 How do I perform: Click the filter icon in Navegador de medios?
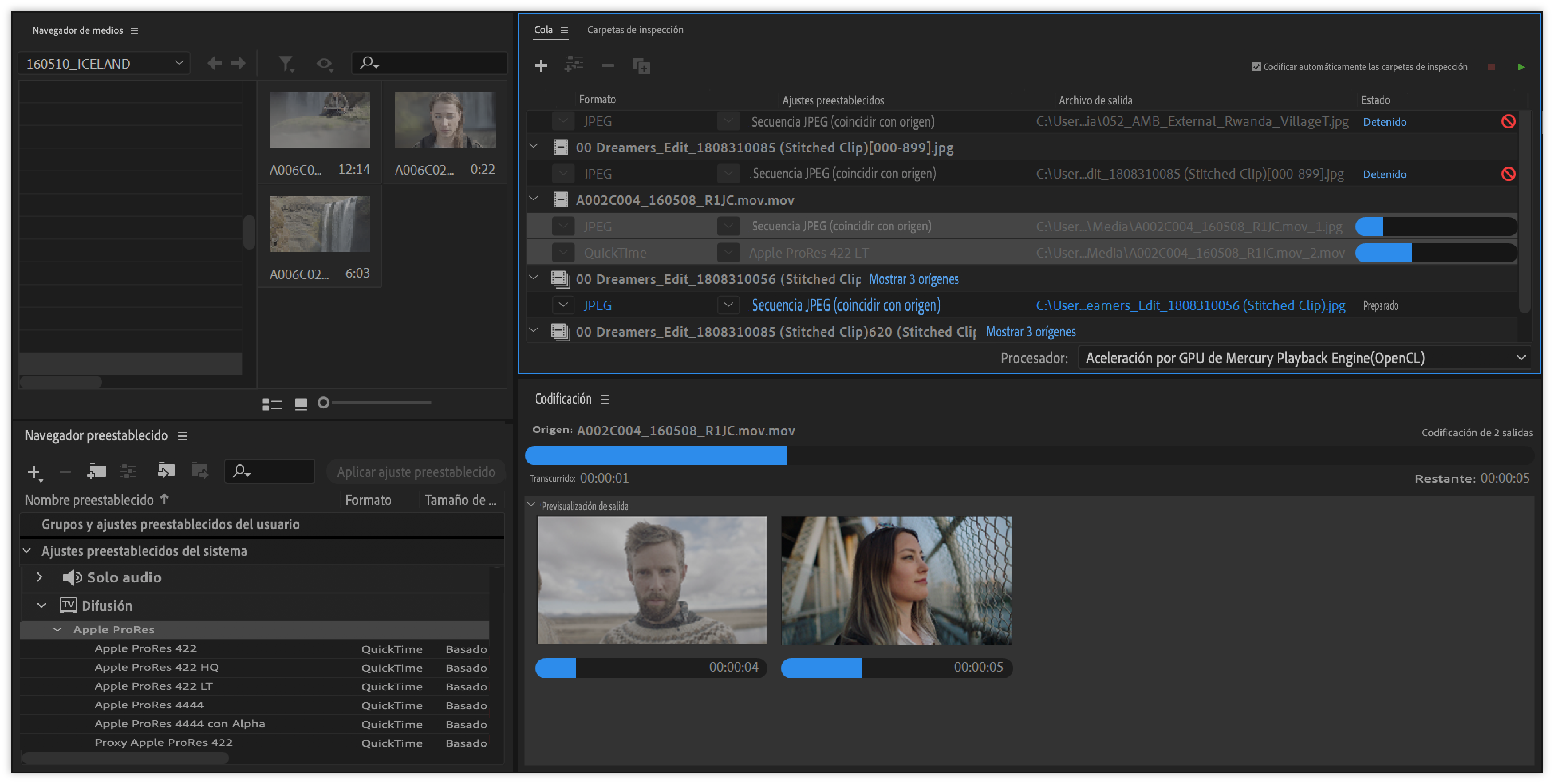[285, 63]
